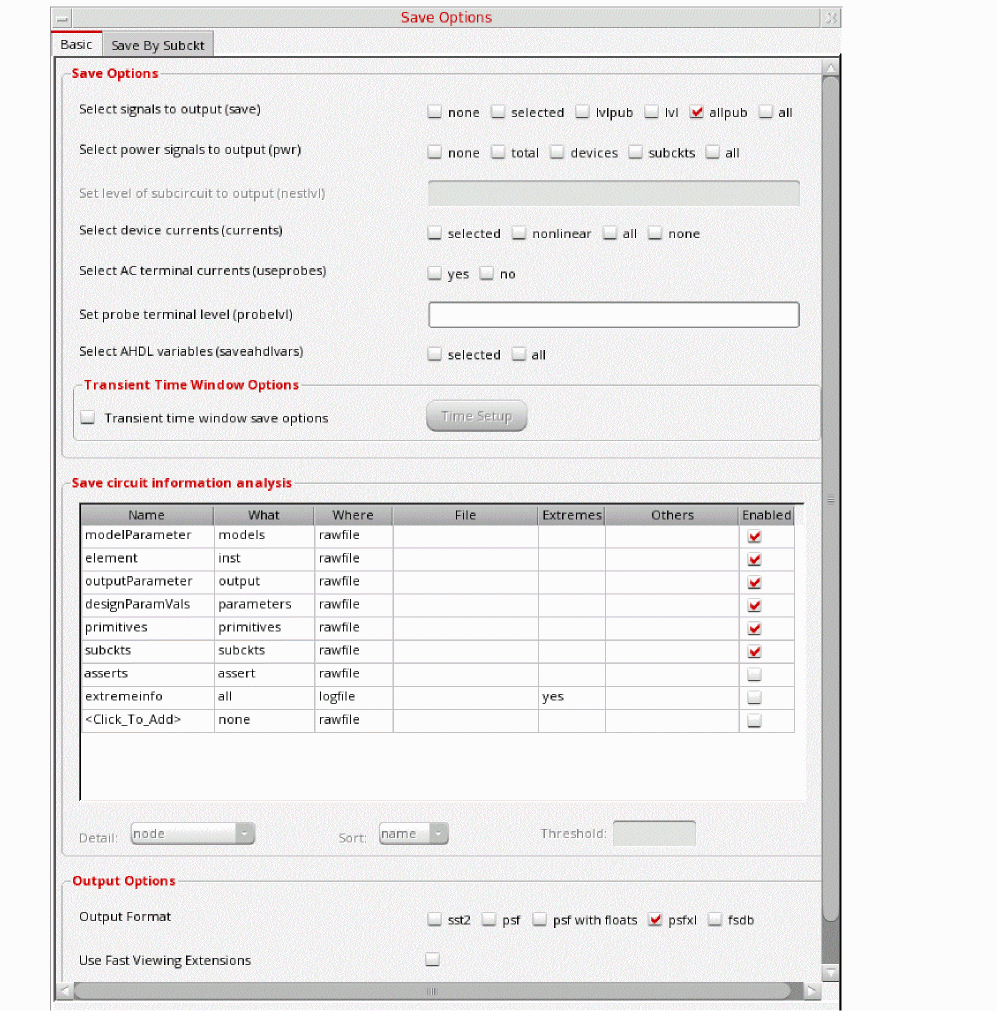Screen dimensions: 997x1011
Task: Disable the modelParameter row Enabled checkbox
Action: click(755, 536)
